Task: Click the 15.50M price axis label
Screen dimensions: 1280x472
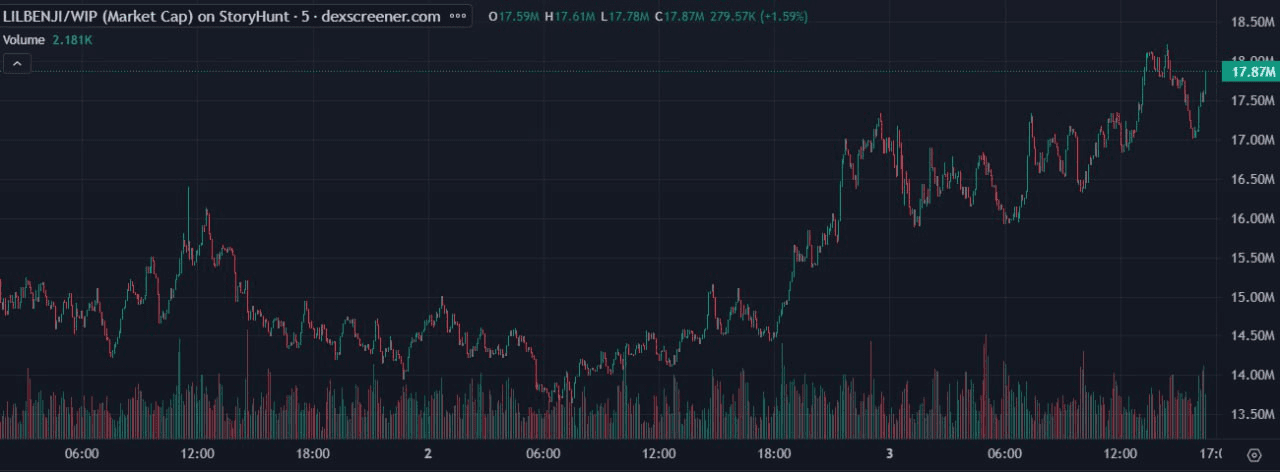Action: [1253, 258]
